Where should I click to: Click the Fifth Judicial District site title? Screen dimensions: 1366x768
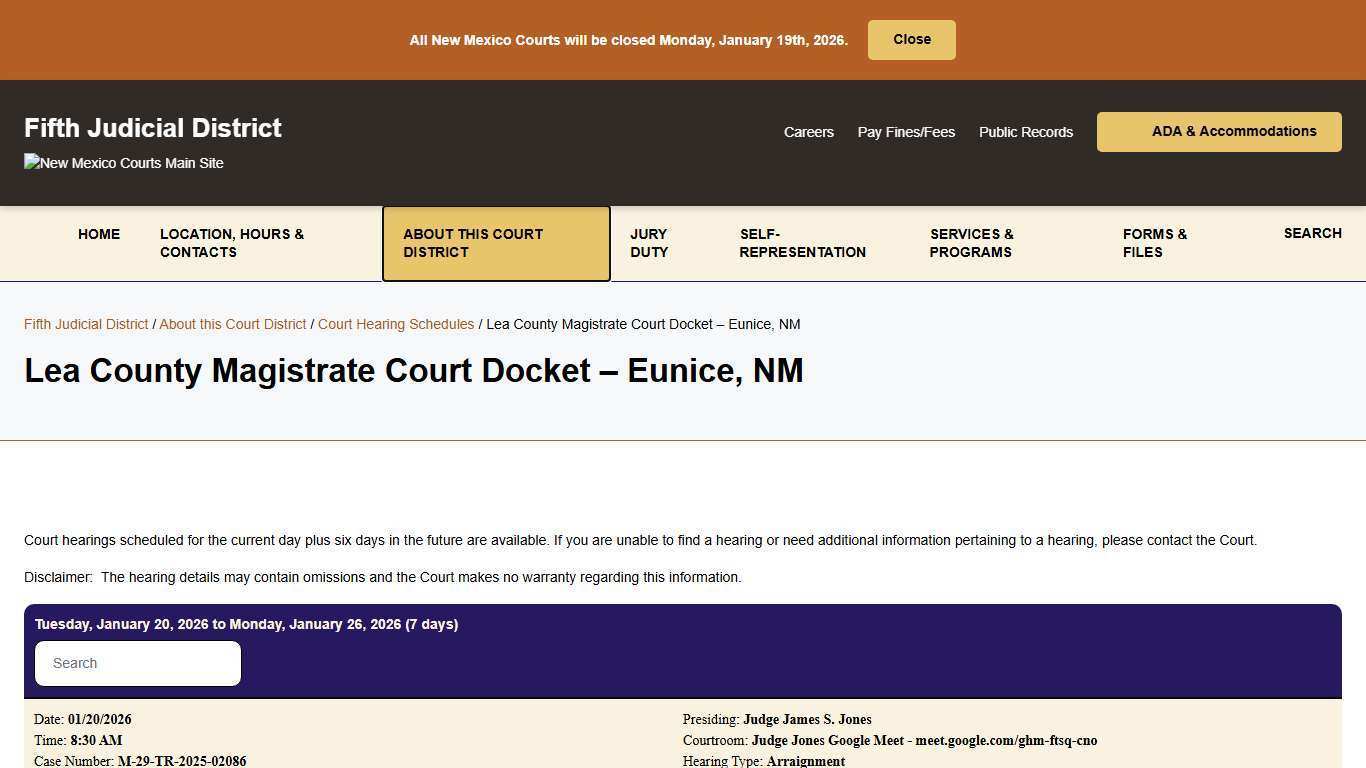point(152,128)
